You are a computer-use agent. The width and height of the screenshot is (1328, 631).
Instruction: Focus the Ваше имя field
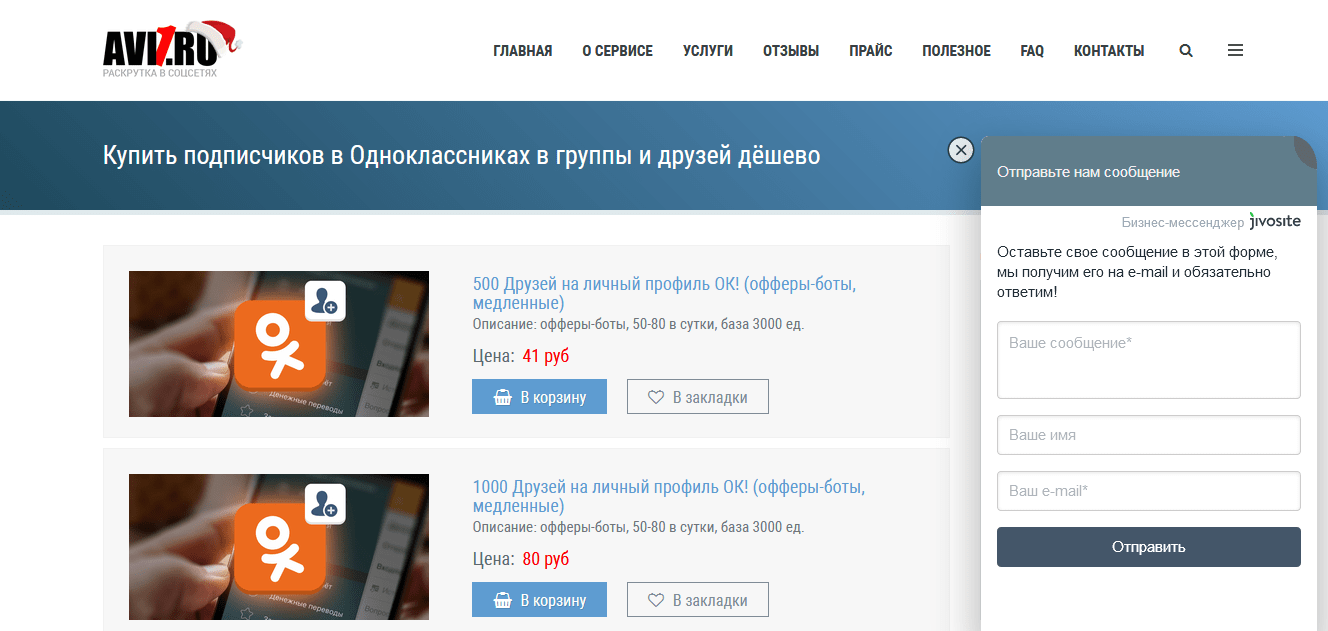click(x=1149, y=435)
